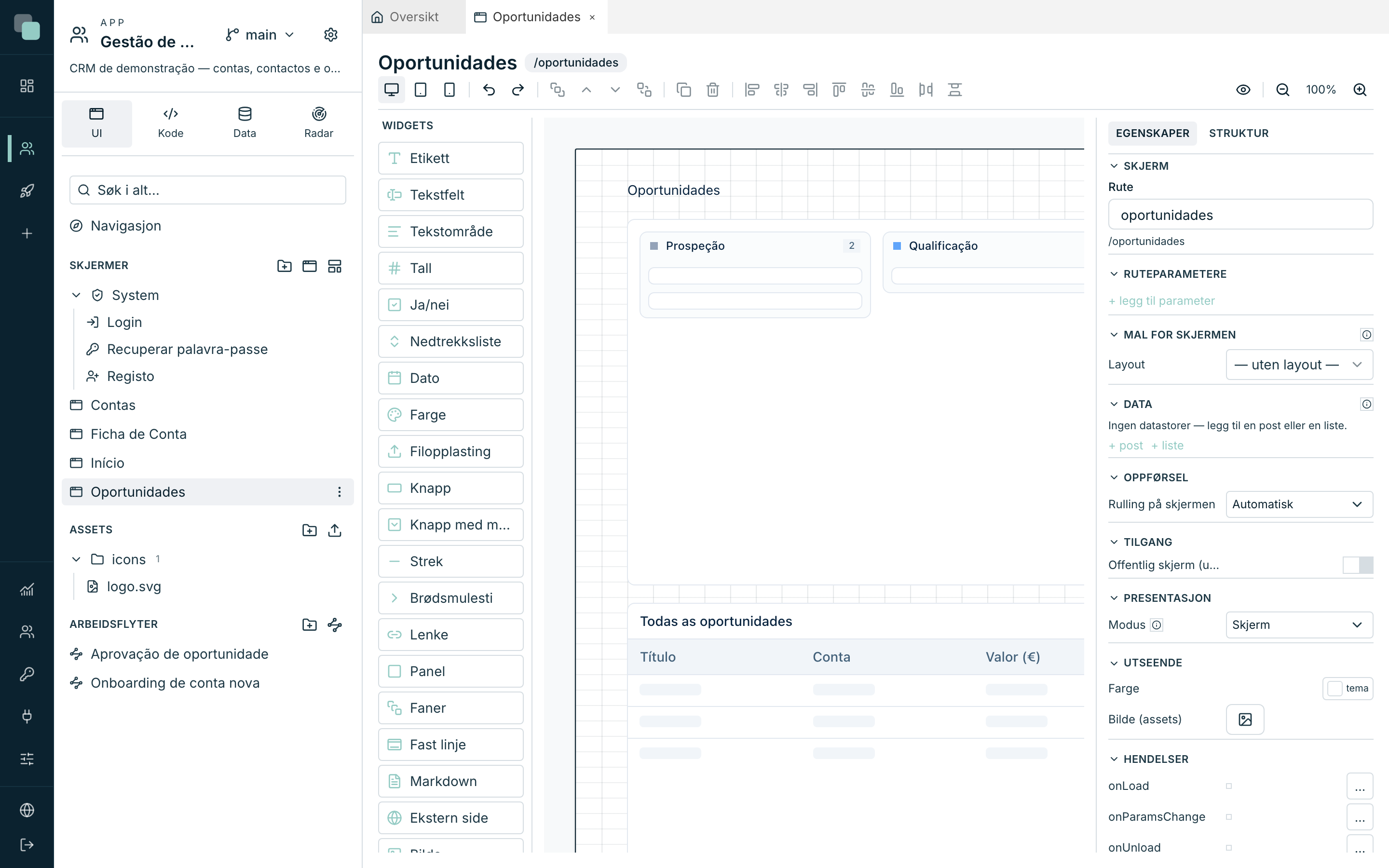Select the Egenskaper tab
This screenshot has width=1389, height=868.
(1153, 133)
